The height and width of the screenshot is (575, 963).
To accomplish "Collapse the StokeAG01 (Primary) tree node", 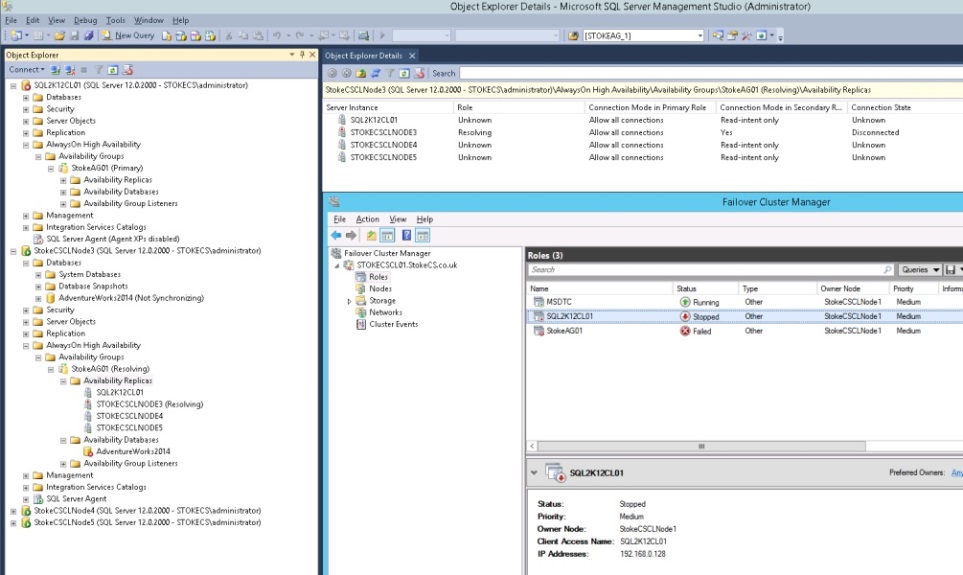I will pyautogui.click(x=49, y=168).
